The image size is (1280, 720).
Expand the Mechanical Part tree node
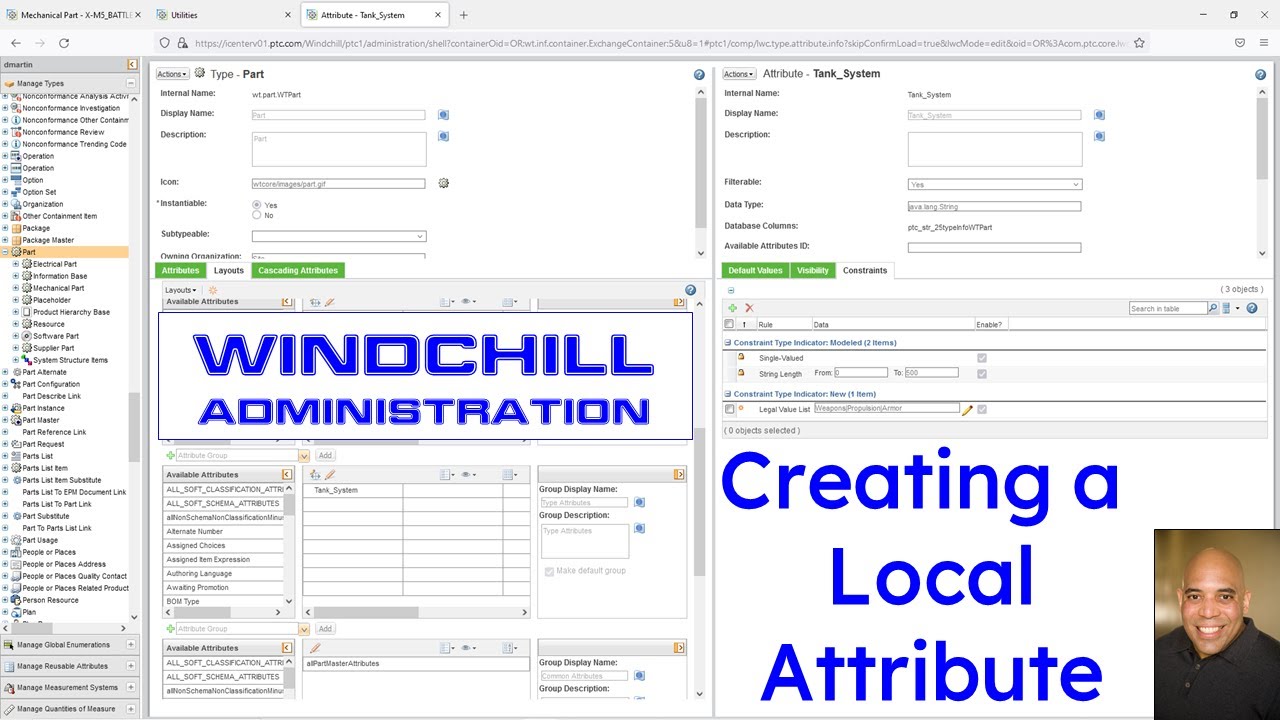tap(16, 288)
